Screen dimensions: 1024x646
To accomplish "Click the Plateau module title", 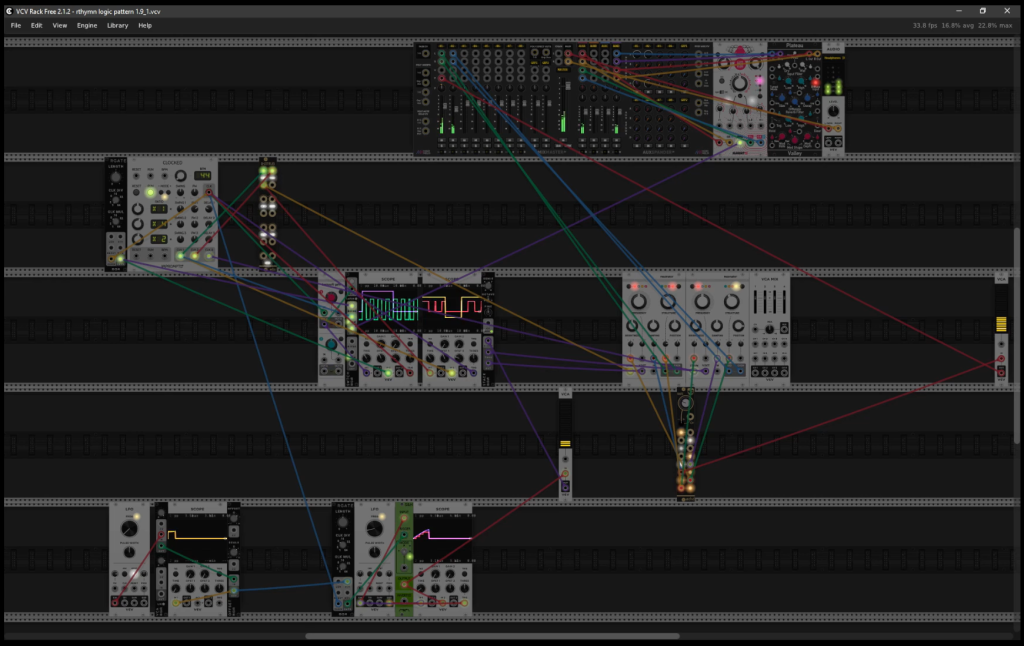I will click(x=794, y=46).
